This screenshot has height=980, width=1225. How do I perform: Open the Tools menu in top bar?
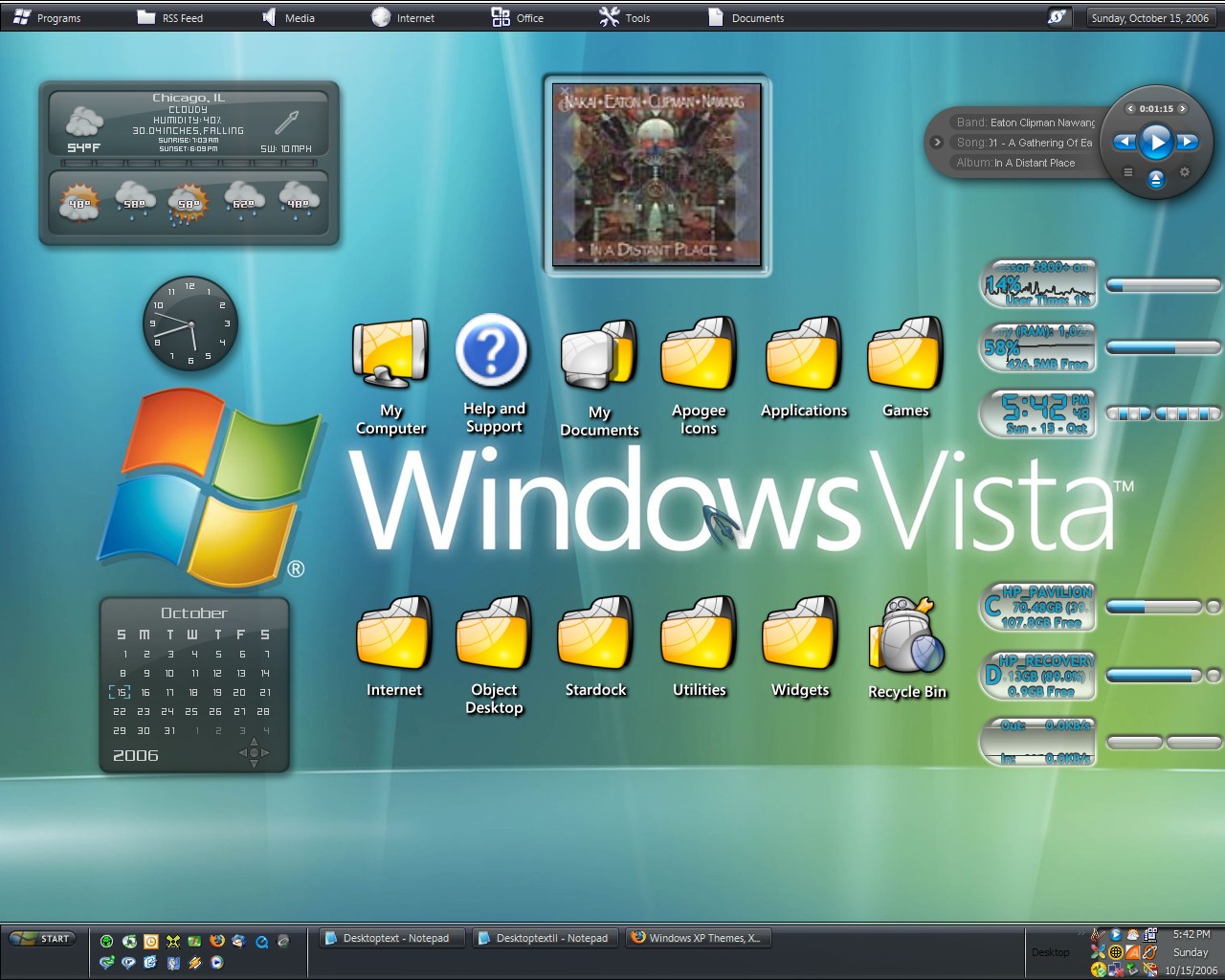pos(625,17)
